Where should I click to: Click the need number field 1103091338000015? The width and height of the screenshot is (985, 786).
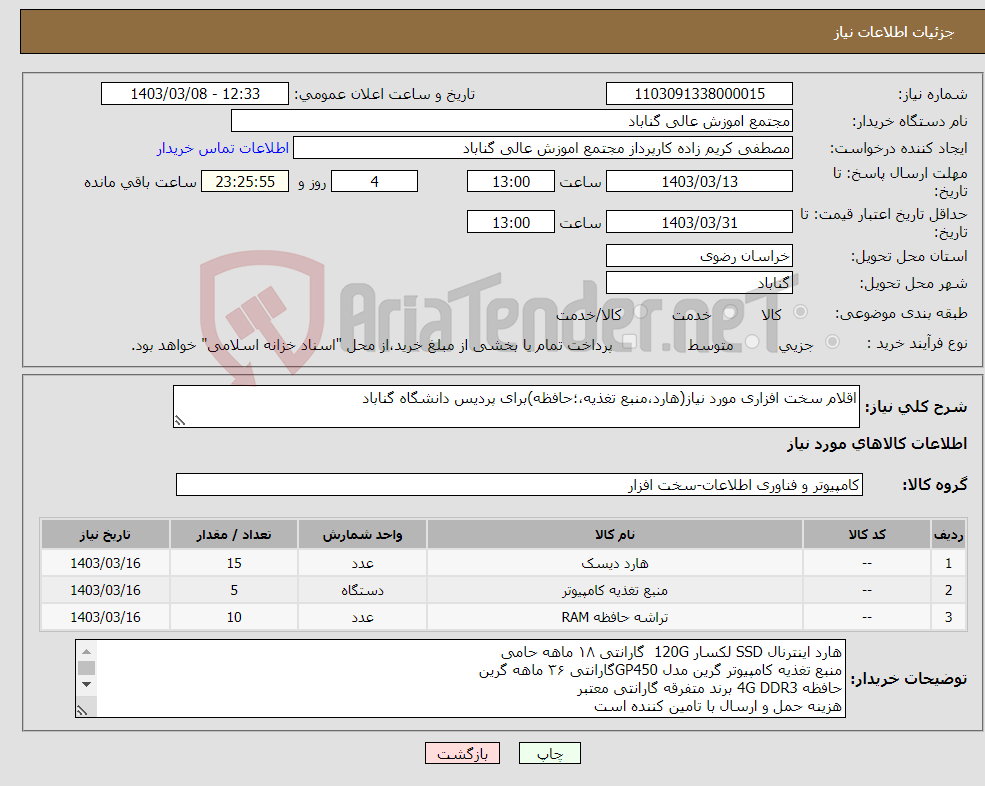click(x=699, y=94)
